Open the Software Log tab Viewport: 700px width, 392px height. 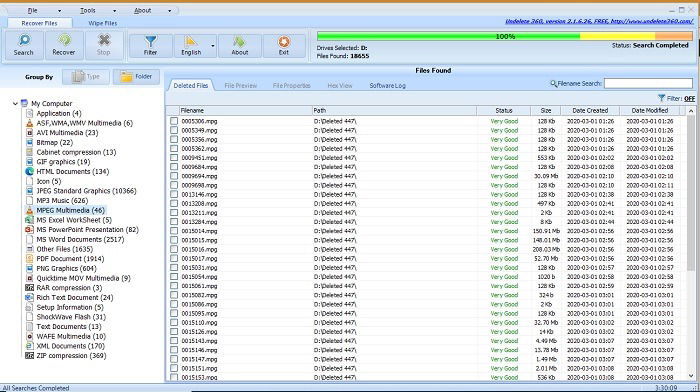point(388,85)
